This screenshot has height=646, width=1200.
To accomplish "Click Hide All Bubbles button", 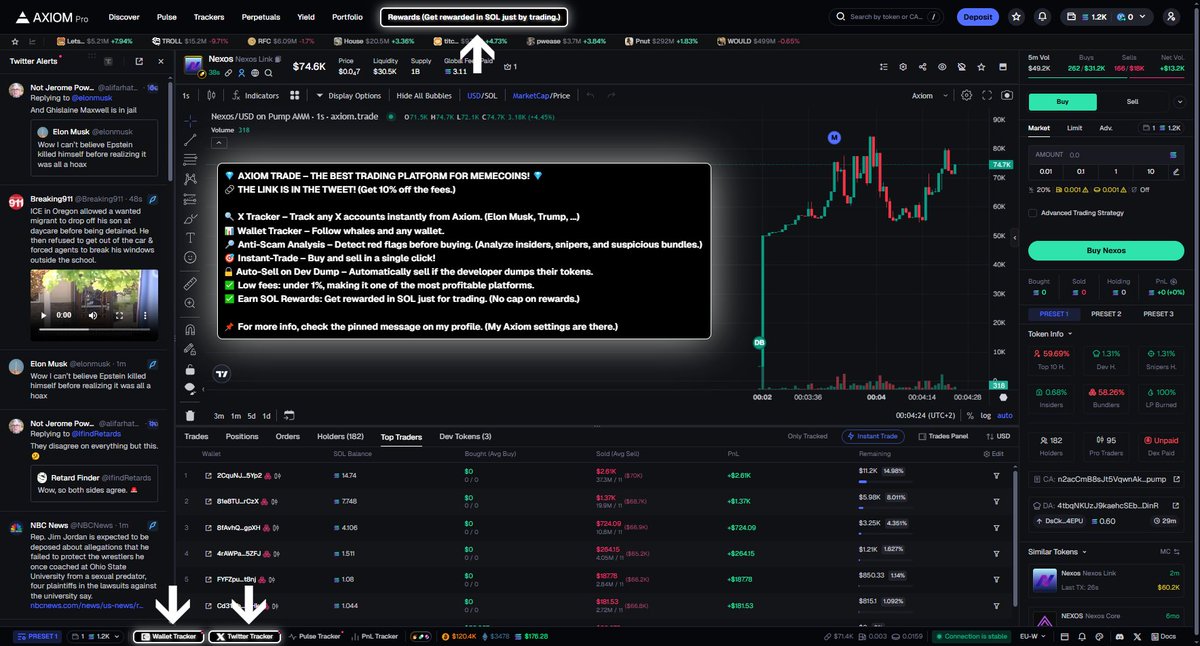I will 424,96.
